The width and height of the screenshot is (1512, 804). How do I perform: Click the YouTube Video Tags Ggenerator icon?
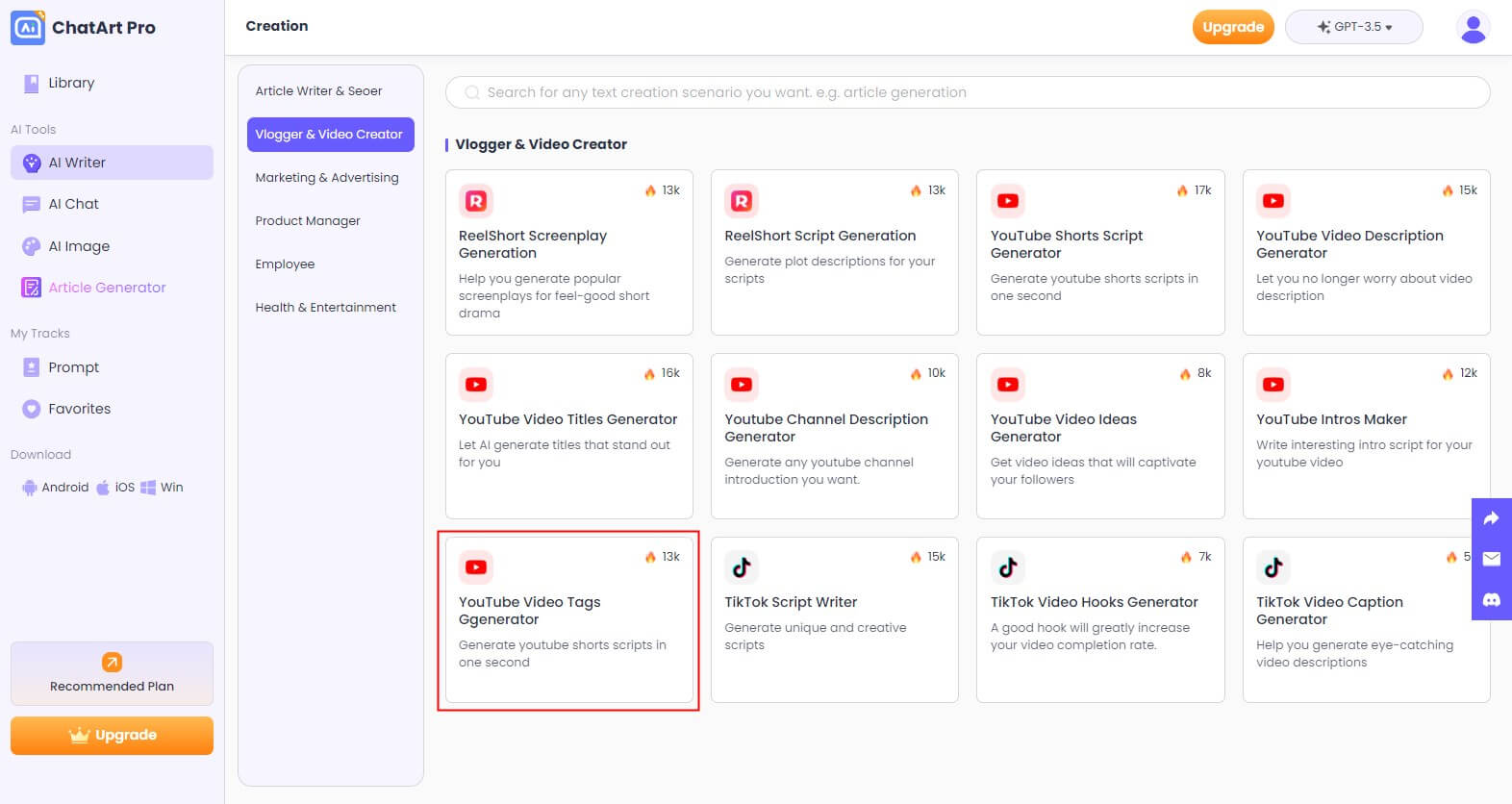[x=476, y=567]
